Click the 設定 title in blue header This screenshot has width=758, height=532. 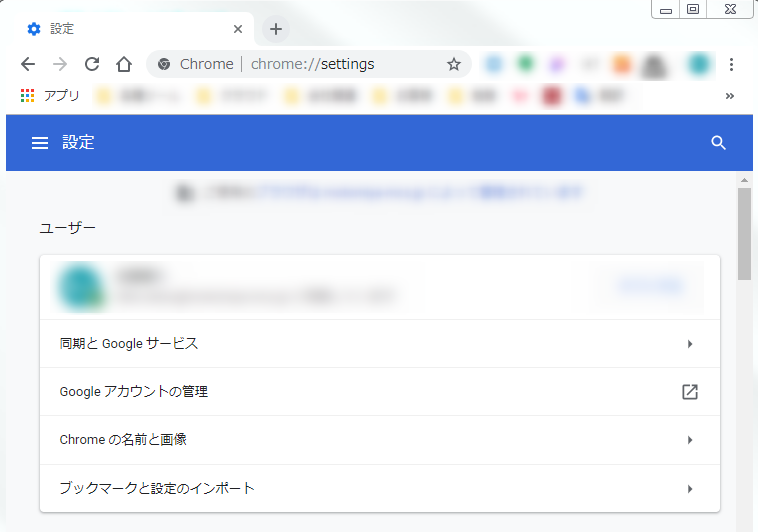(x=78, y=142)
